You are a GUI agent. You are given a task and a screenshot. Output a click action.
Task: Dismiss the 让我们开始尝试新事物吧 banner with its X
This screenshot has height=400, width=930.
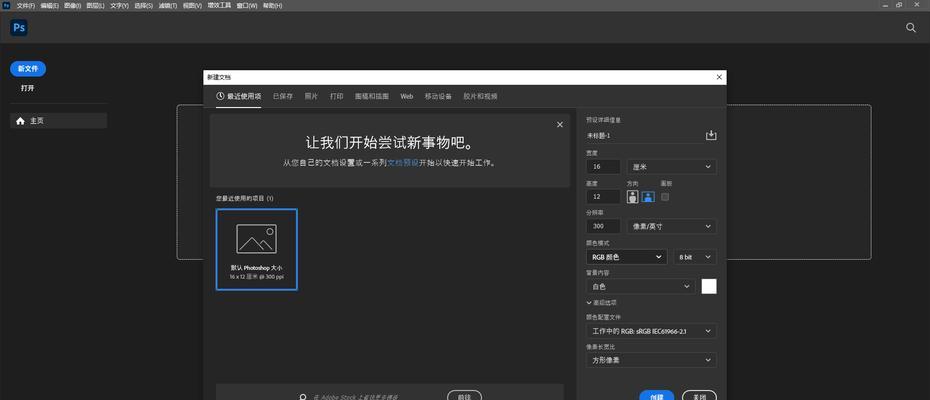point(559,125)
